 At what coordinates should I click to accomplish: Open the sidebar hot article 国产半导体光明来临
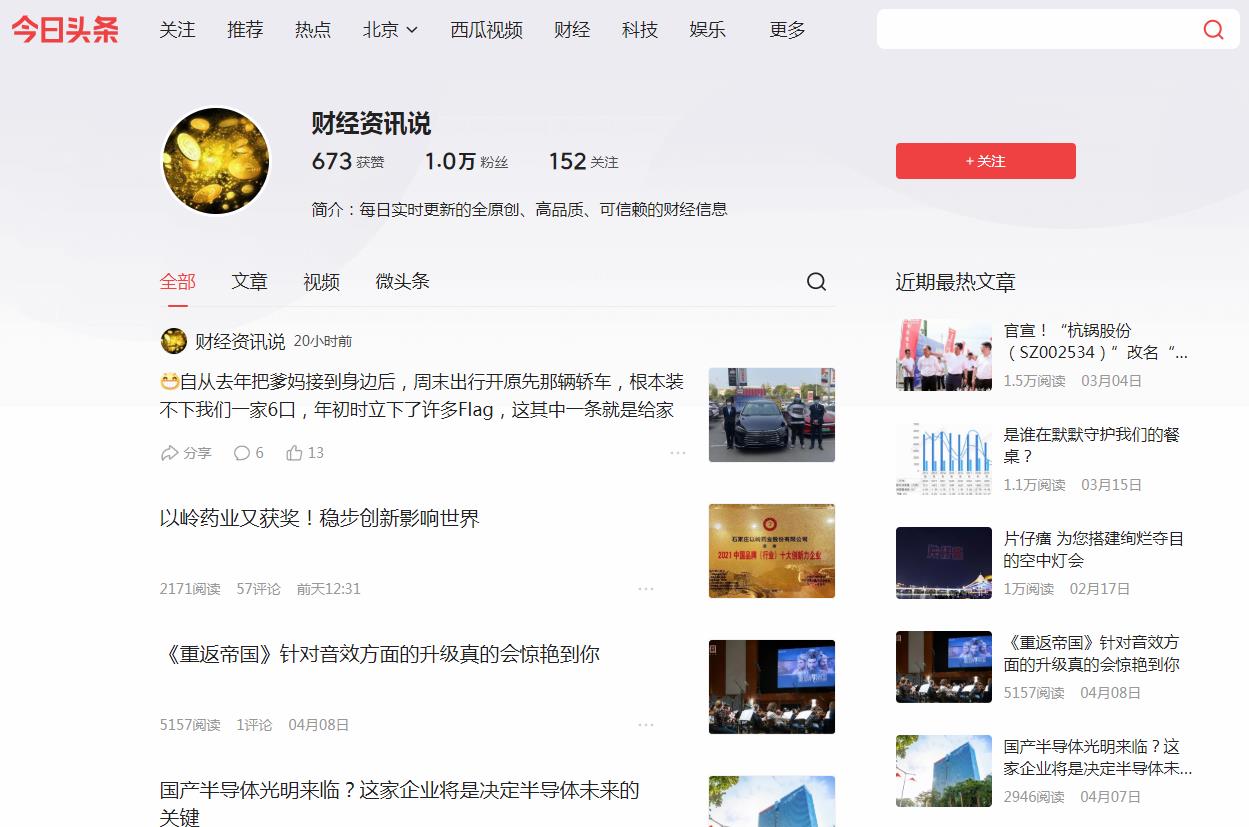click(1098, 757)
